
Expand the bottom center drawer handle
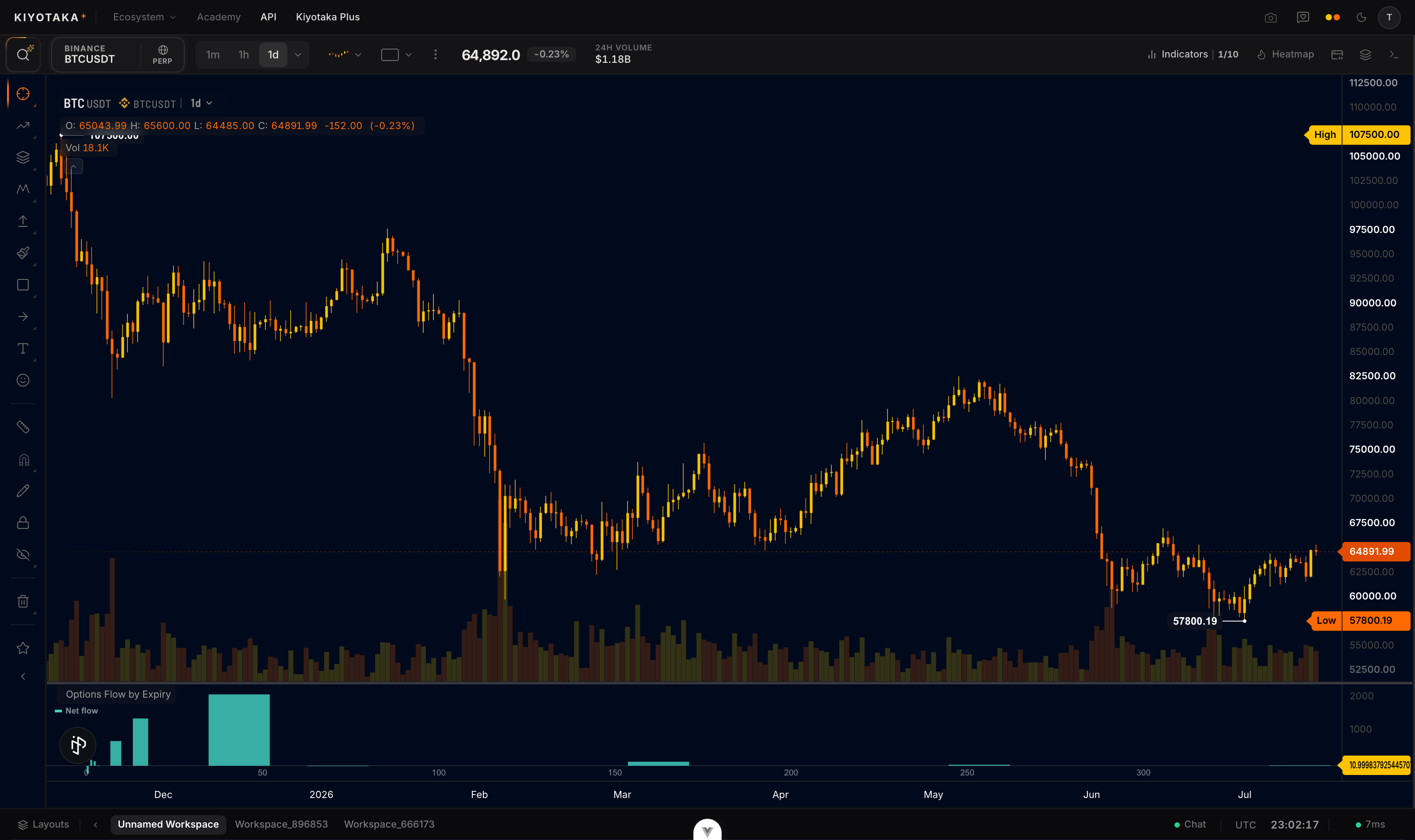[x=707, y=830]
